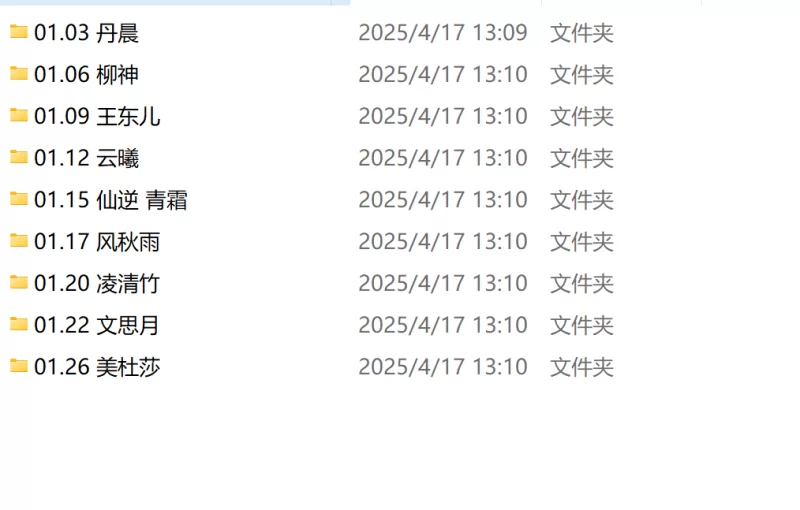
Task: Click the folder icon for 01.03 丹晨
Action: [x=19, y=32]
